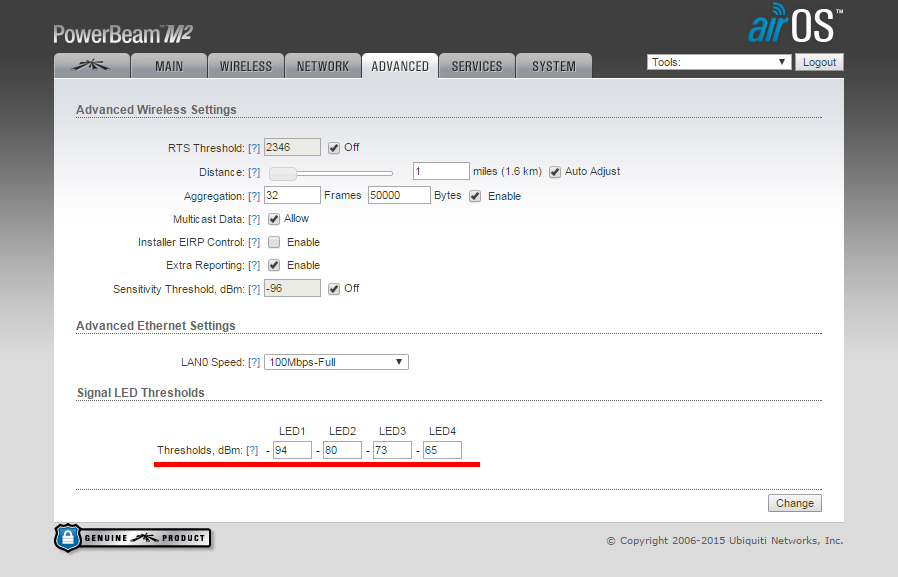Toggle RTS Threshold Off checkbox
Screen dimensions: 898x577
click(x=334, y=148)
